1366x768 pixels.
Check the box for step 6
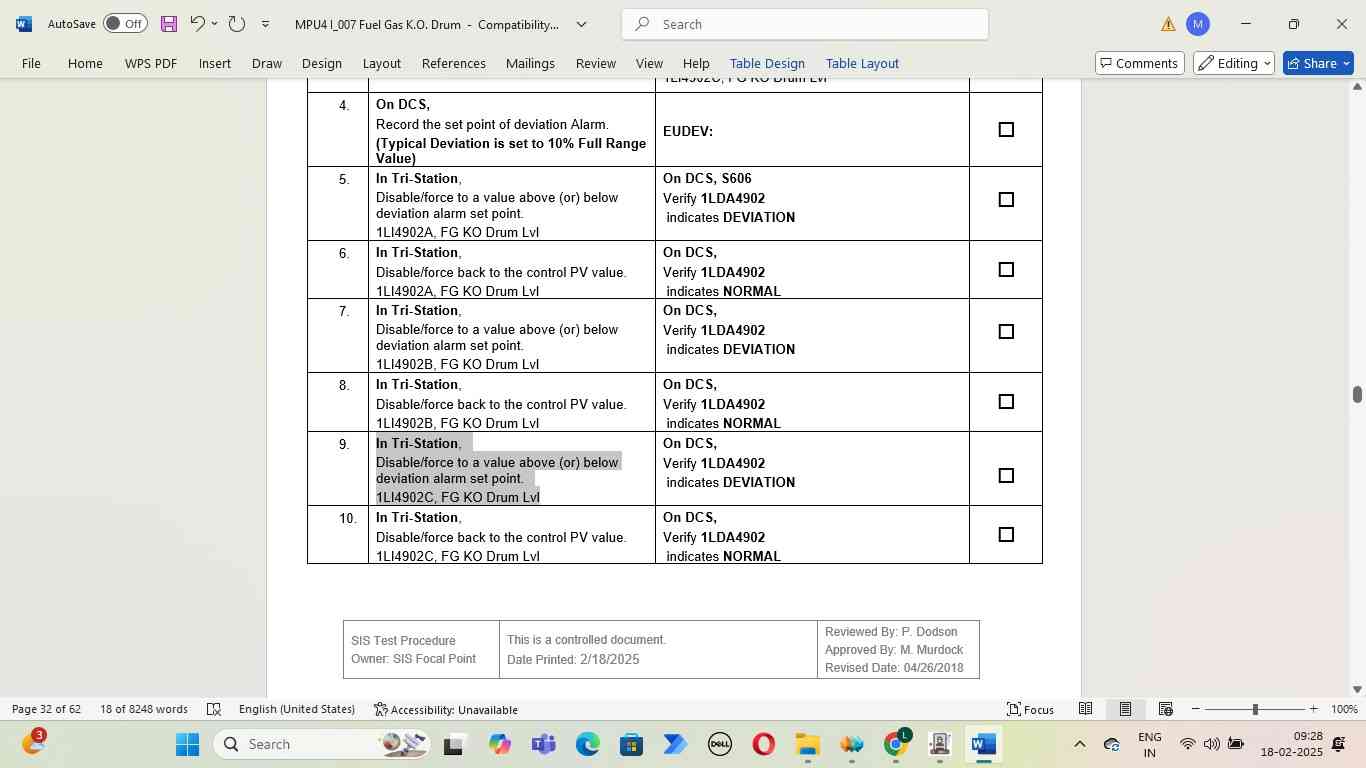(x=1006, y=270)
